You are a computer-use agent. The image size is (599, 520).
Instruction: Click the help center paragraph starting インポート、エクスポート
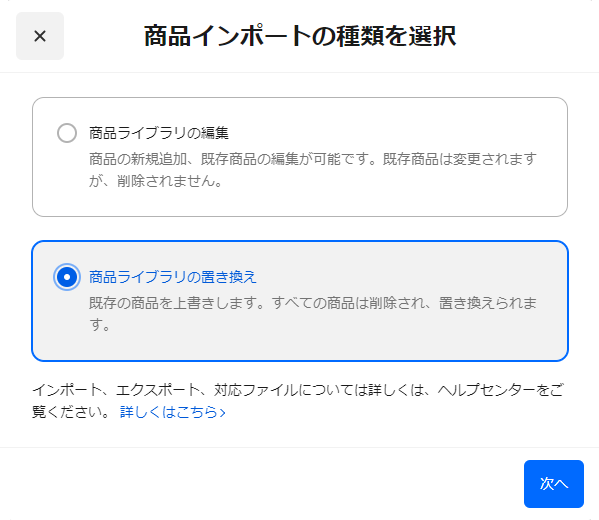click(x=298, y=401)
